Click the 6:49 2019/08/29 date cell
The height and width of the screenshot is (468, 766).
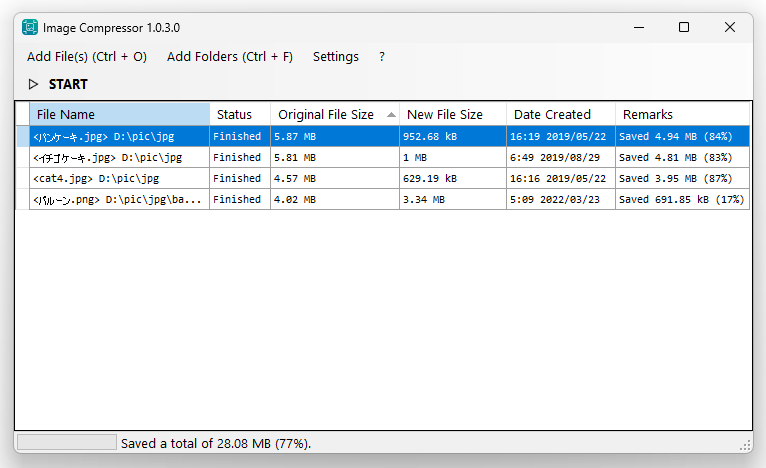[561, 157]
